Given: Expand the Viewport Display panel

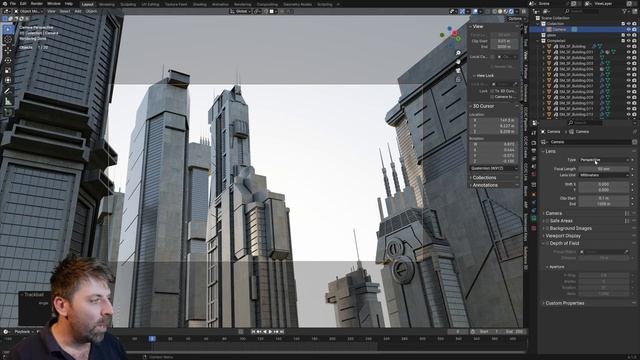Looking at the screenshot, I should click(562, 236).
